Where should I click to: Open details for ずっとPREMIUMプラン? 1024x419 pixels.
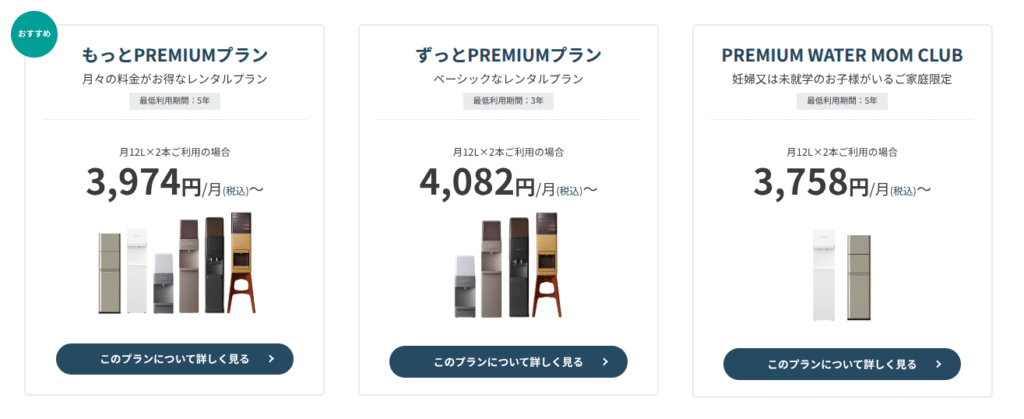(x=508, y=362)
